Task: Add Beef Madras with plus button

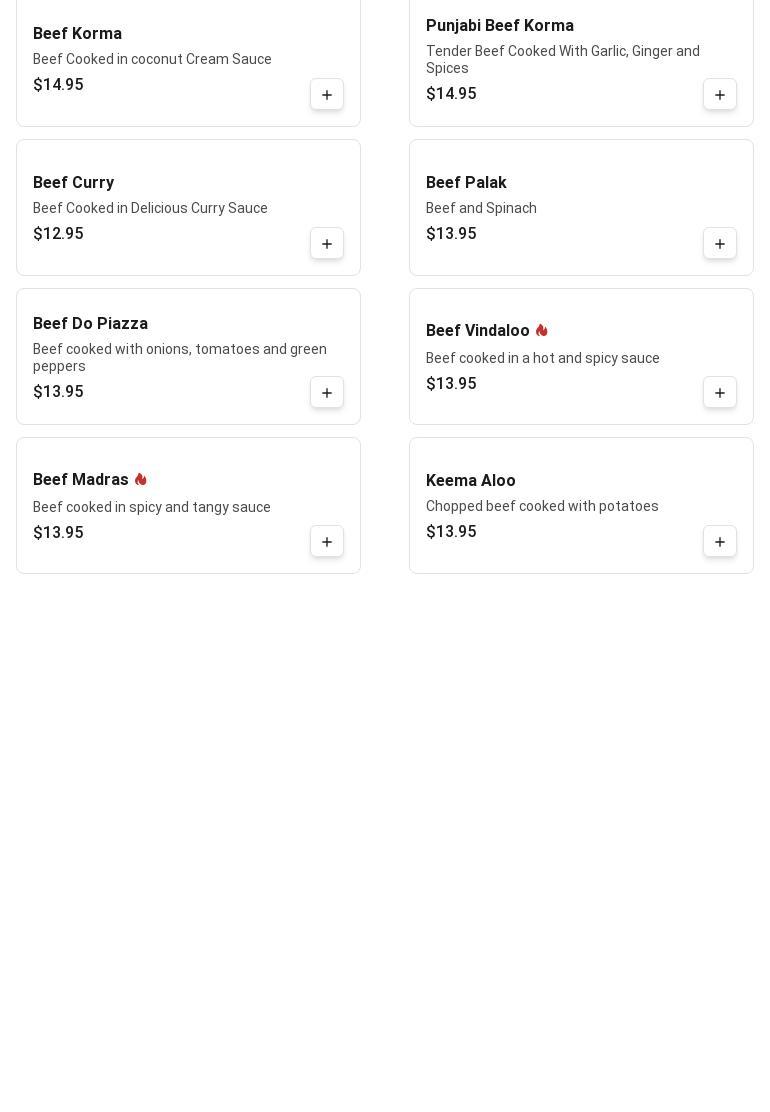Action: (327, 542)
